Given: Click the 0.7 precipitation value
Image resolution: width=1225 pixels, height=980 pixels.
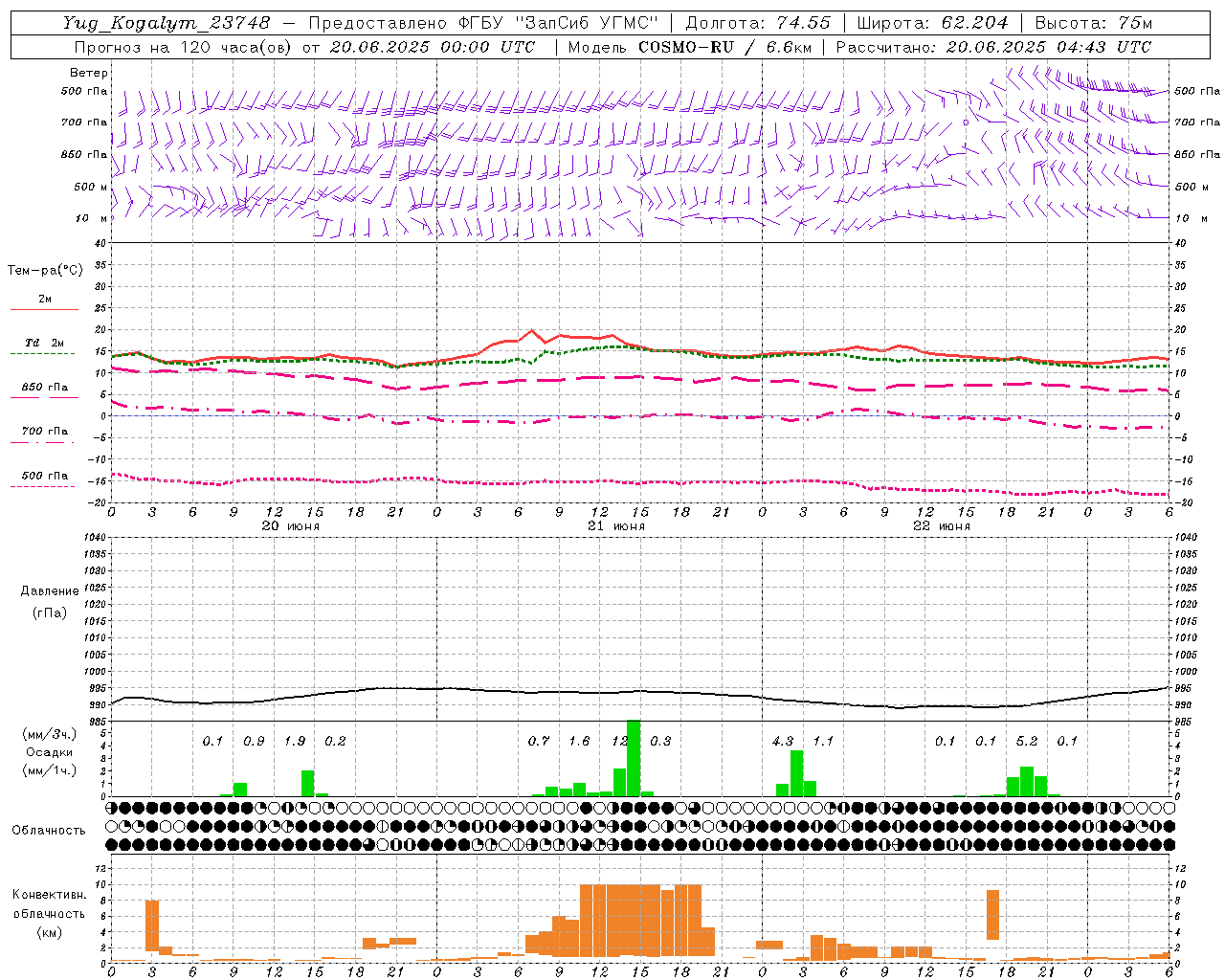Looking at the screenshot, I should [539, 741].
